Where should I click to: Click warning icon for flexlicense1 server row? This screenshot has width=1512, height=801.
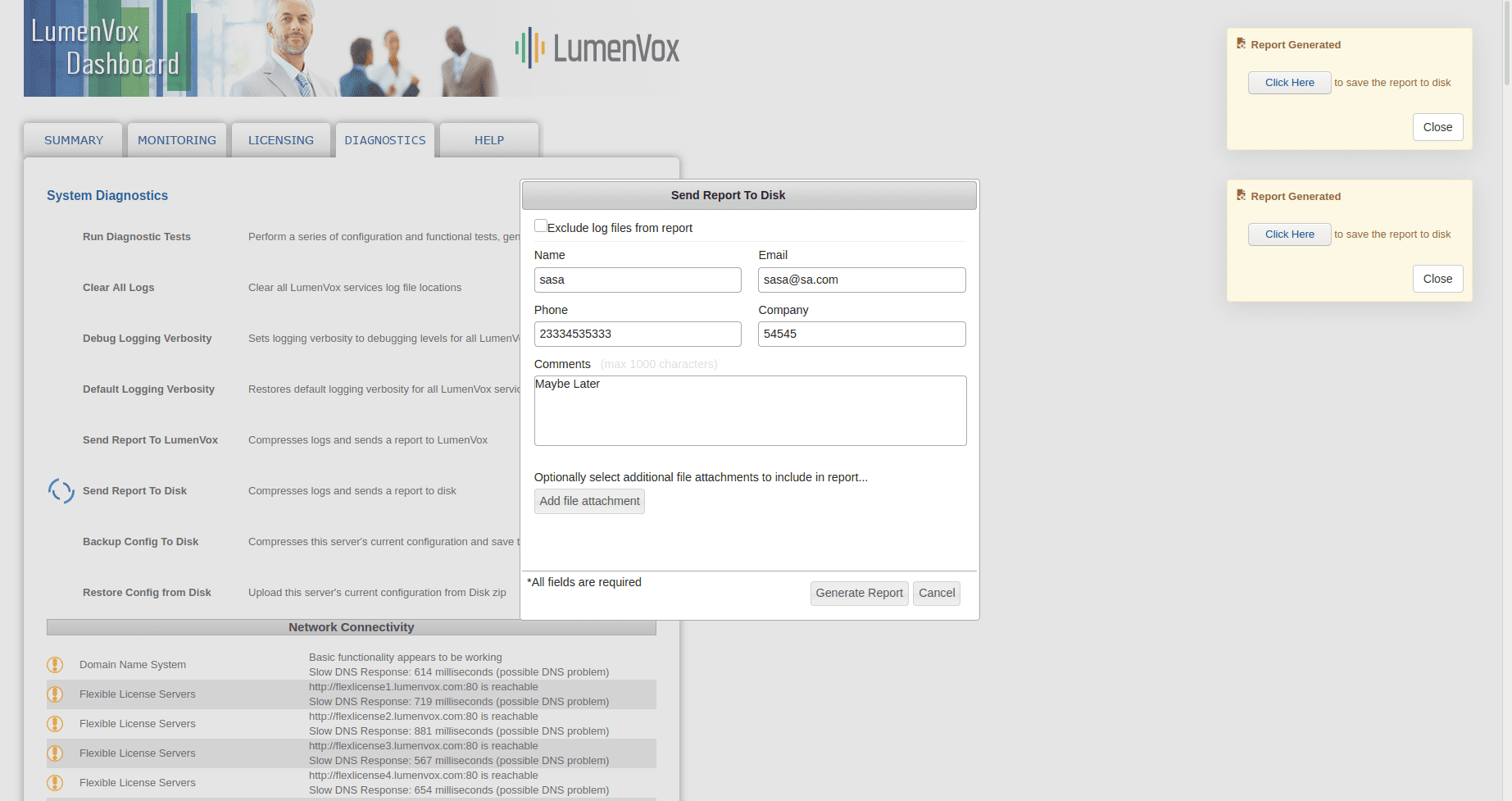55,694
